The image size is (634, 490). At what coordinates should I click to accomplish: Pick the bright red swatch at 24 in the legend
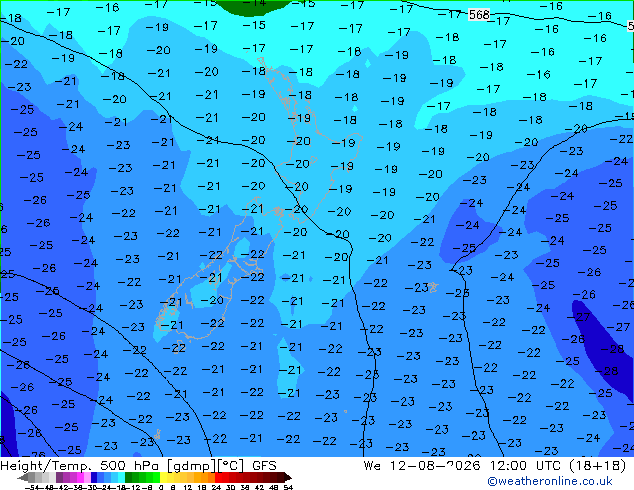point(218,477)
